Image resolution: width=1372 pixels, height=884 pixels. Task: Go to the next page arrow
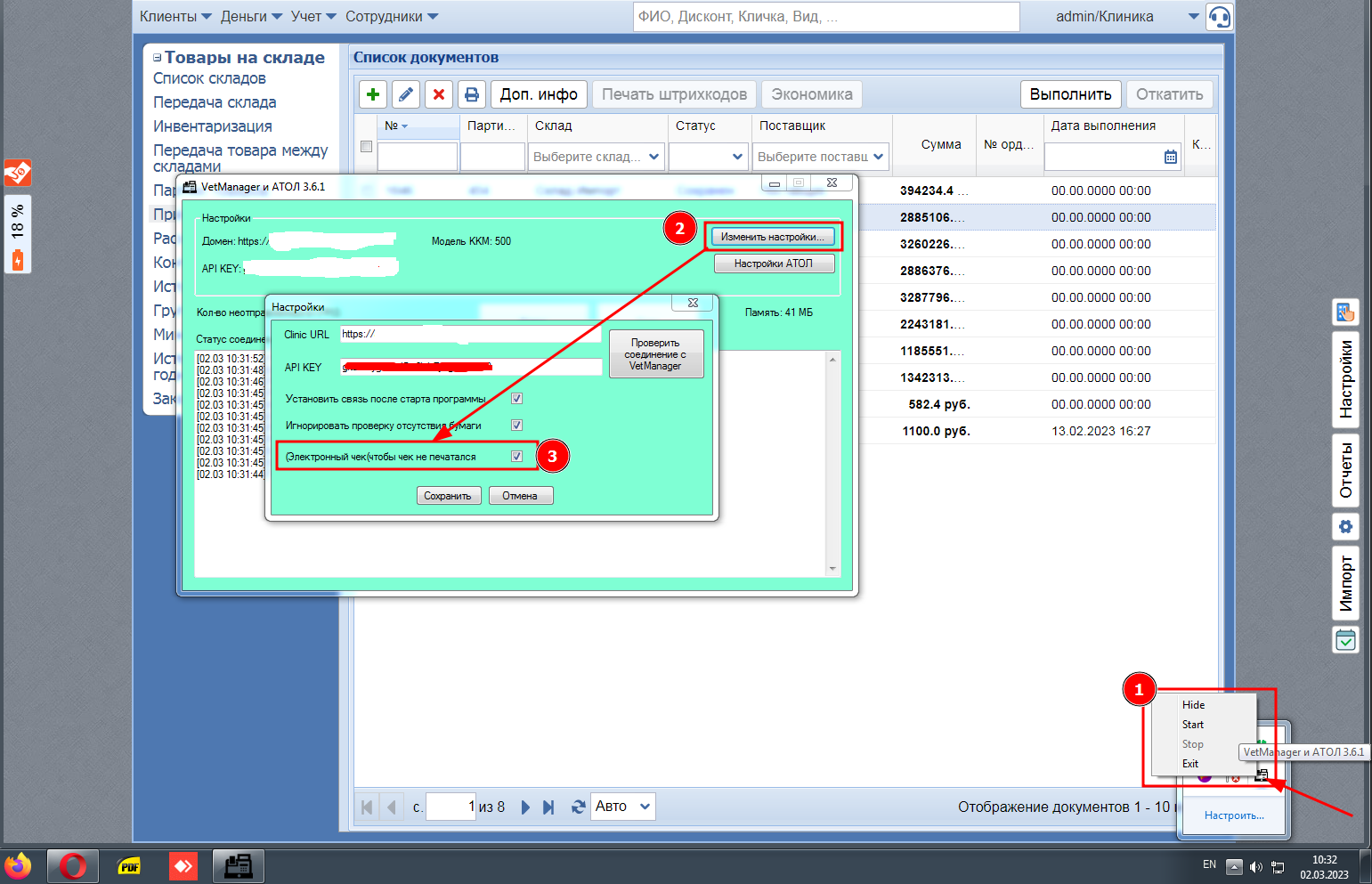(x=525, y=807)
